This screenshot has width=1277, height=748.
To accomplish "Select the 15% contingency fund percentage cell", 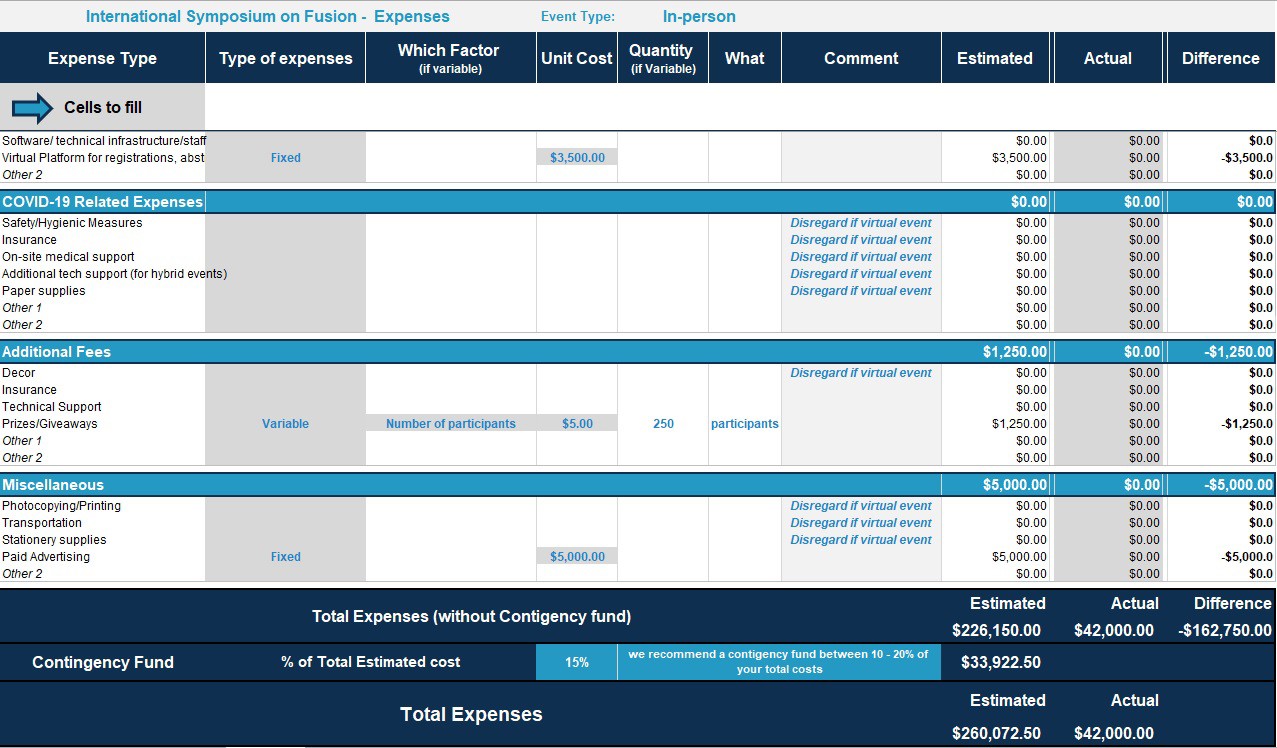I will tap(576, 662).
